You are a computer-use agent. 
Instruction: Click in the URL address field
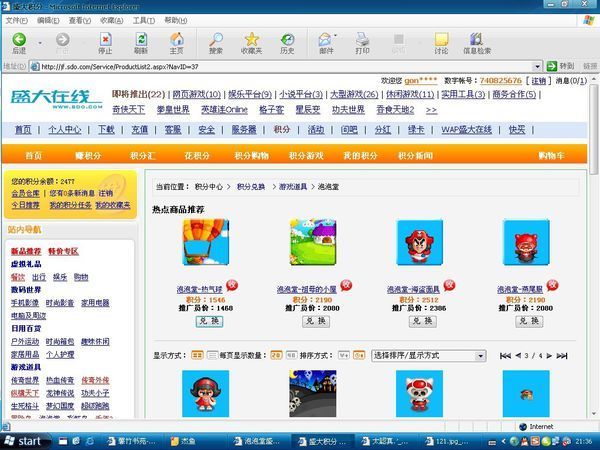point(286,67)
